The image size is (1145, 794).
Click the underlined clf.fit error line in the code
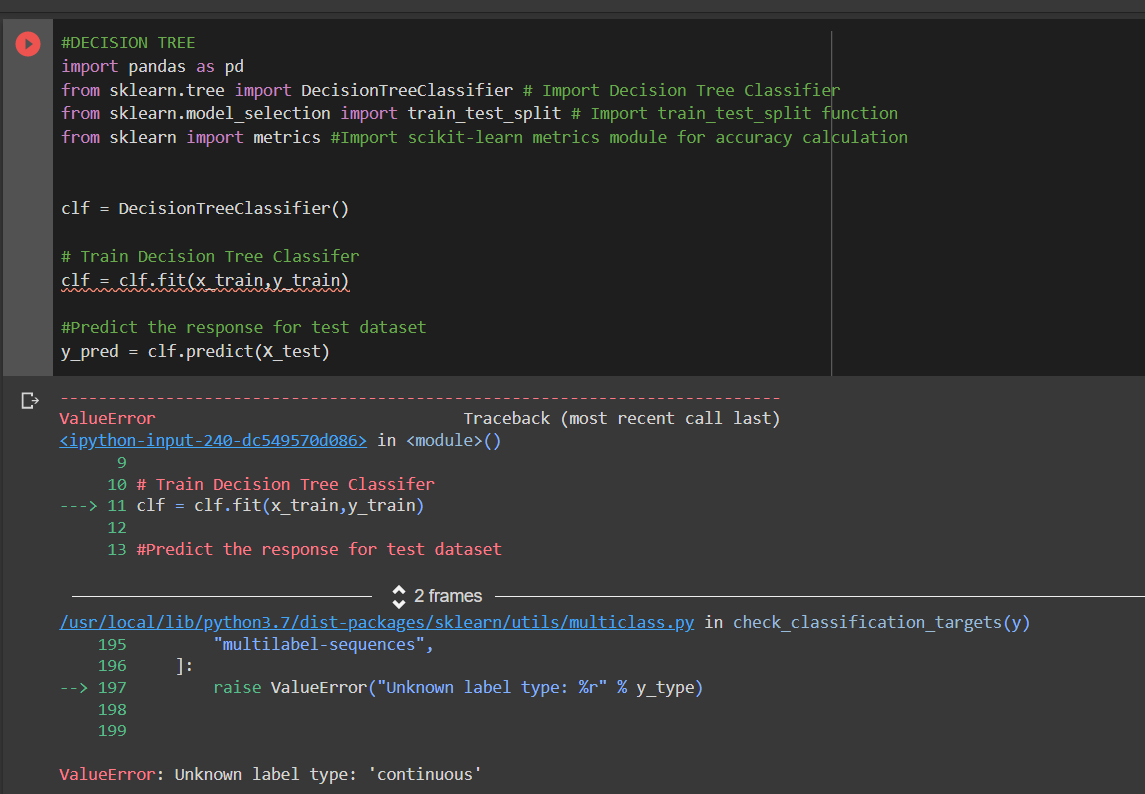(x=205, y=280)
